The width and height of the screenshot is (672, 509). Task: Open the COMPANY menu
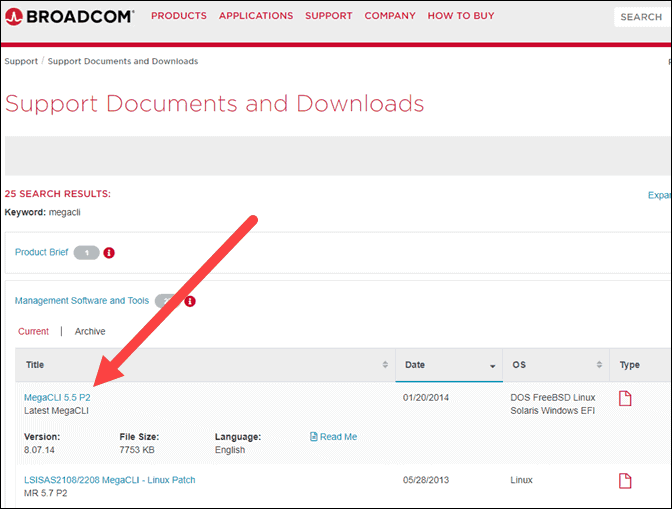tap(390, 16)
